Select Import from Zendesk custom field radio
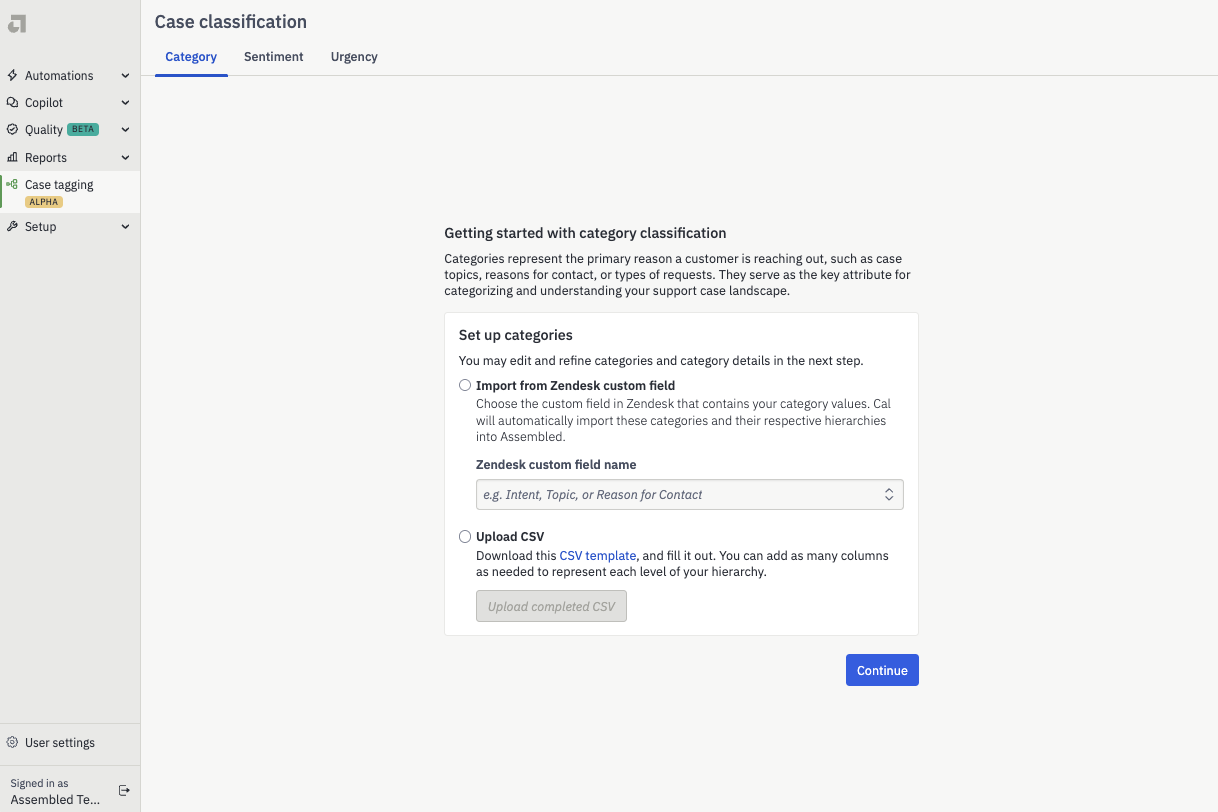 (465, 385)
